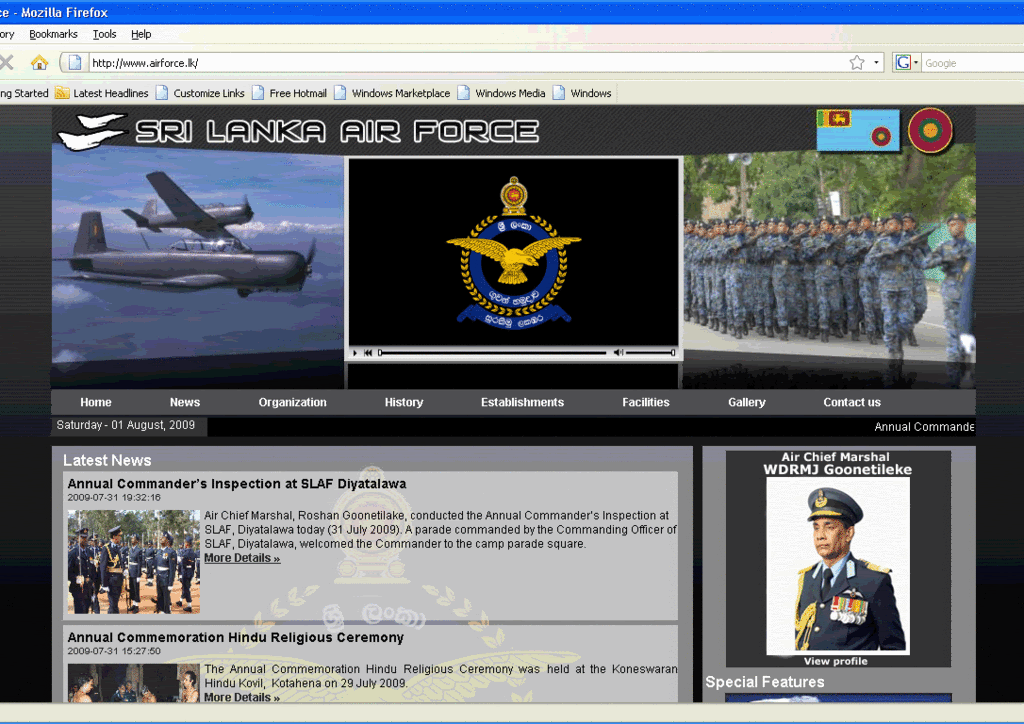The image size is (1024, 724).
Task: Open the address bar history dropdown arrow
Action: (876, 63)
